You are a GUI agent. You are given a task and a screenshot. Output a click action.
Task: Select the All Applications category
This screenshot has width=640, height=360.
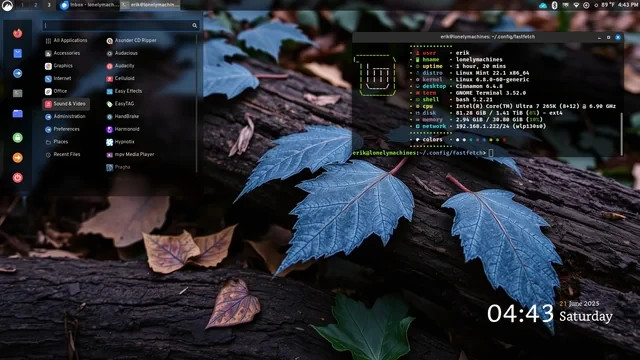[66, 40]
